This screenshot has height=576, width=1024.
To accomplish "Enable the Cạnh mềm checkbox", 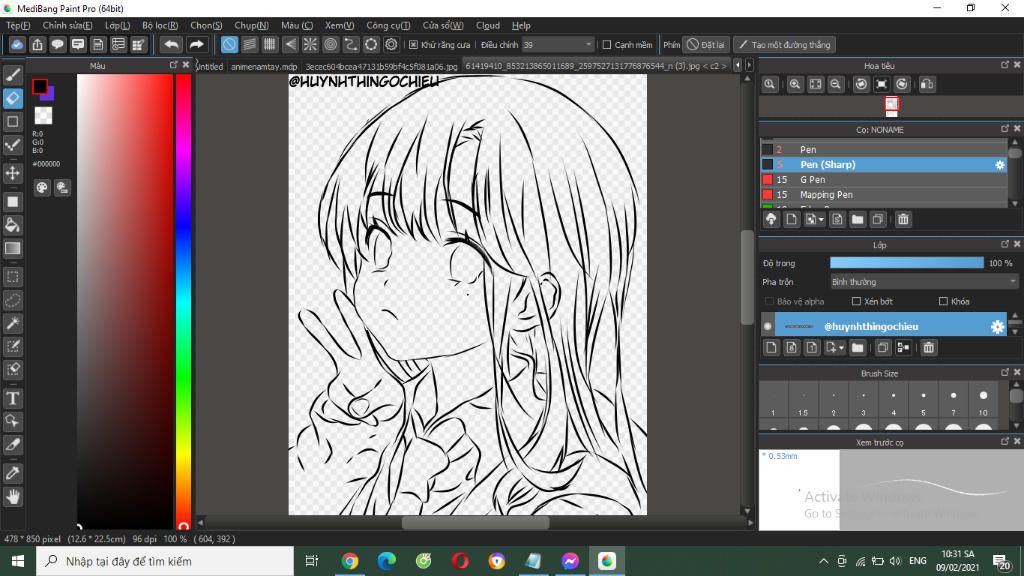I will coord(607,45).
